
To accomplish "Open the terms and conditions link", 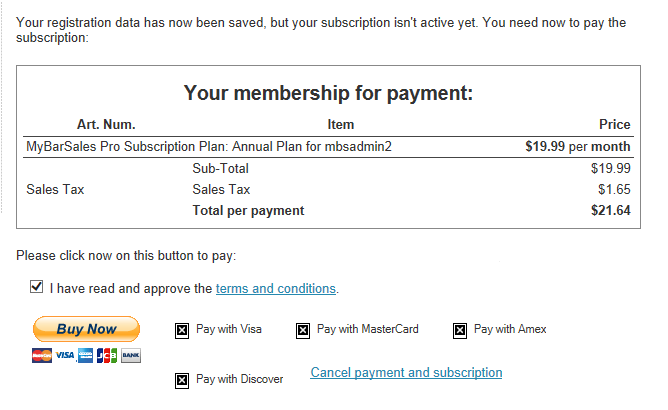I will coord(276,289).
